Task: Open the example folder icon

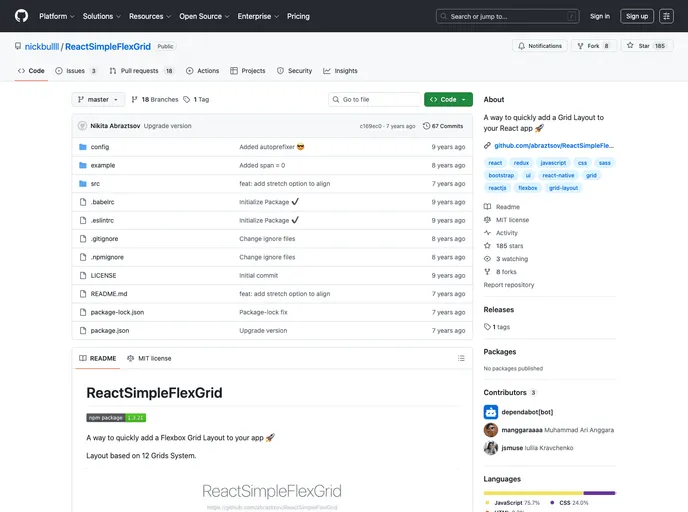Action: click(x=82, y=165)
